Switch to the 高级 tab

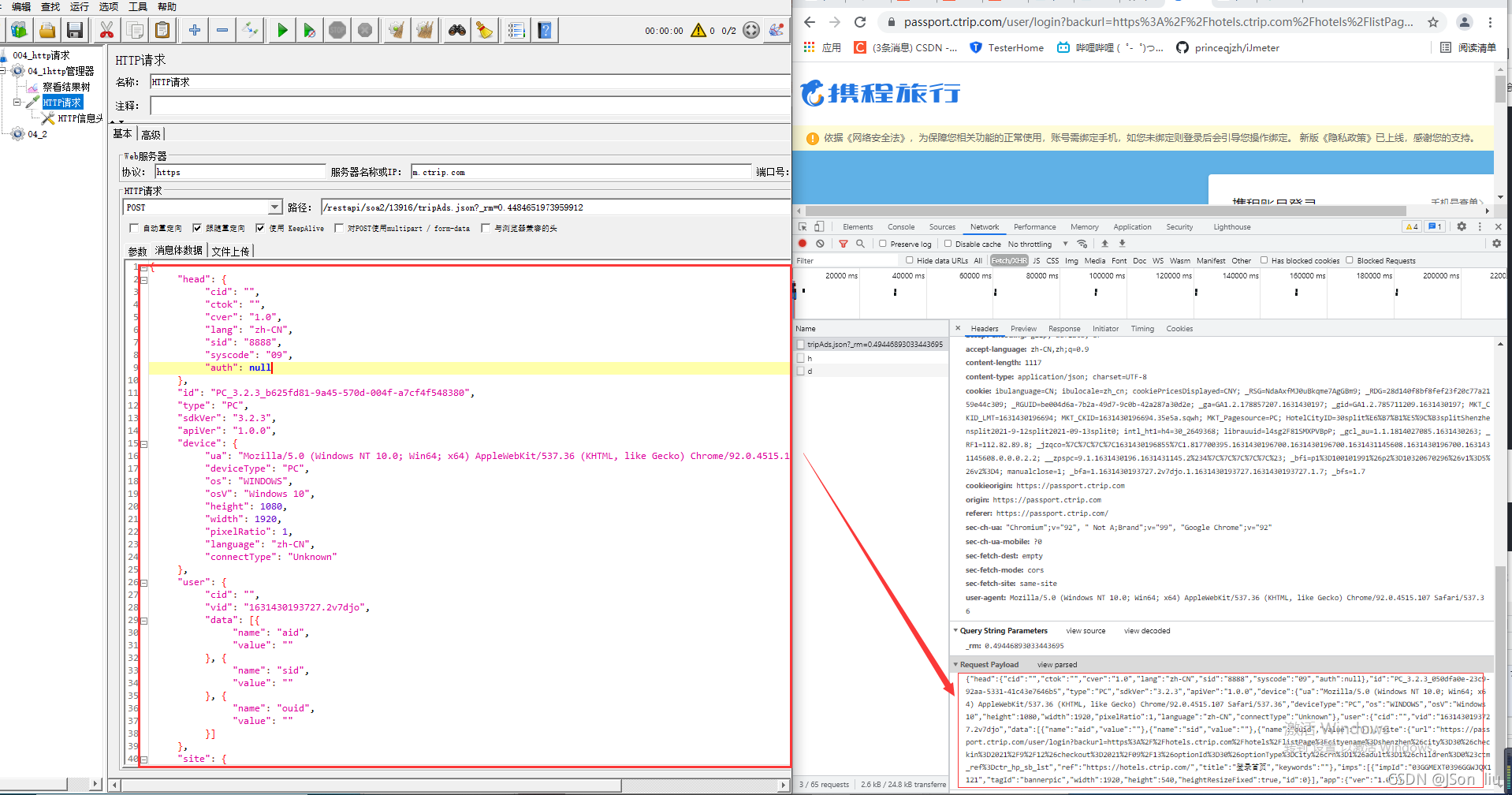151,134
